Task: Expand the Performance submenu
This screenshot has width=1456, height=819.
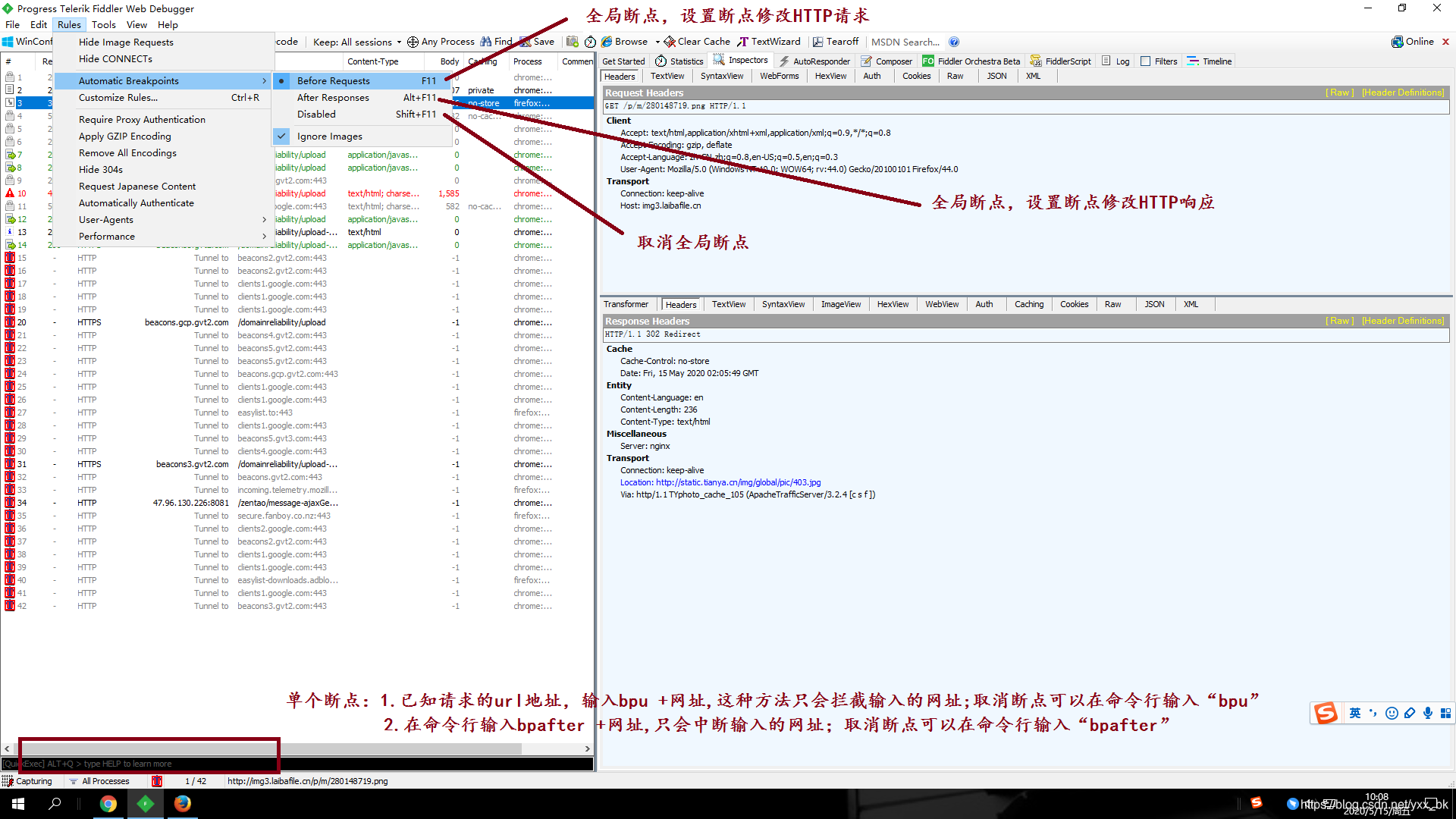Action: 163,236
